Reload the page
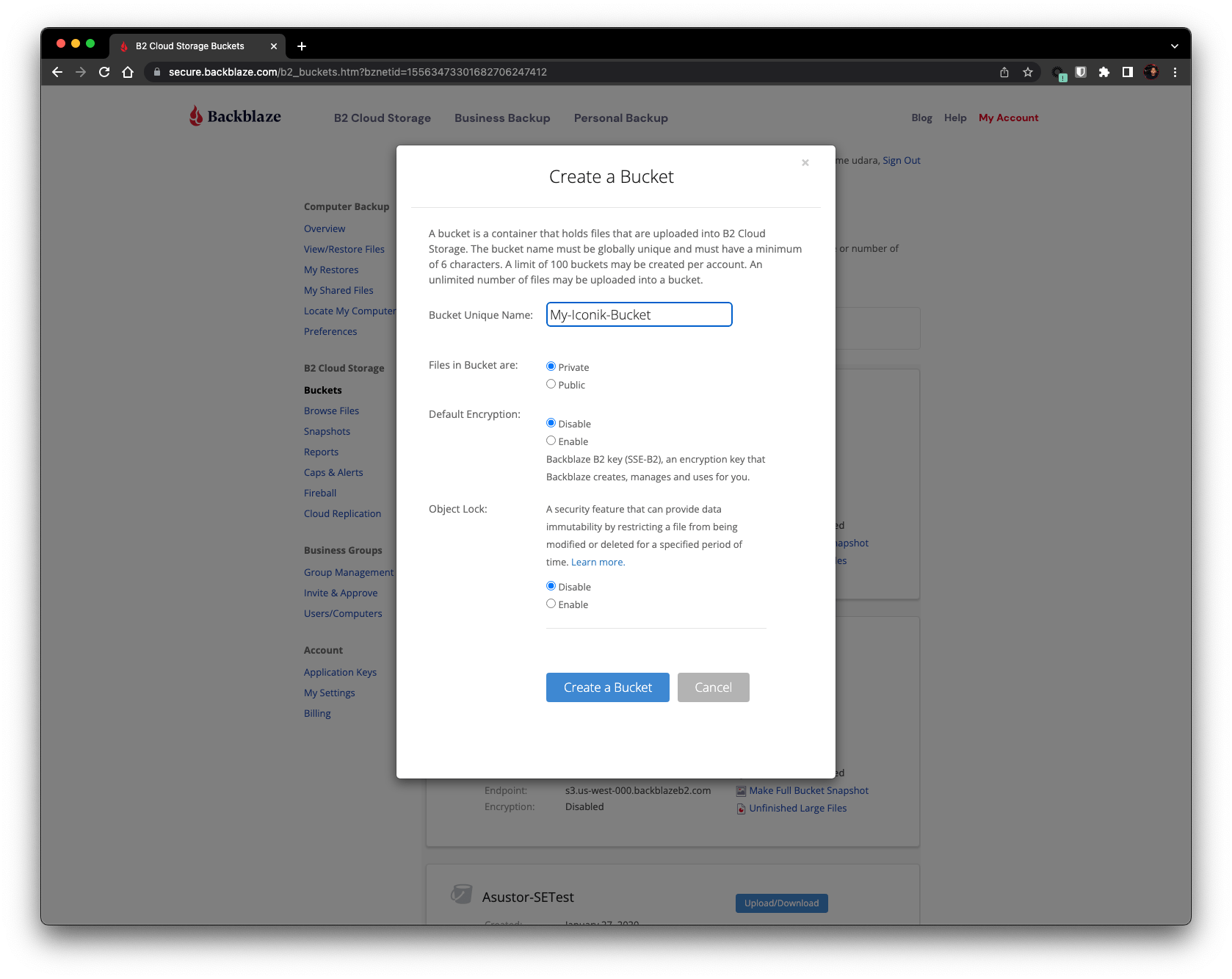The image size is (1232, 979). tap(104, 72)
